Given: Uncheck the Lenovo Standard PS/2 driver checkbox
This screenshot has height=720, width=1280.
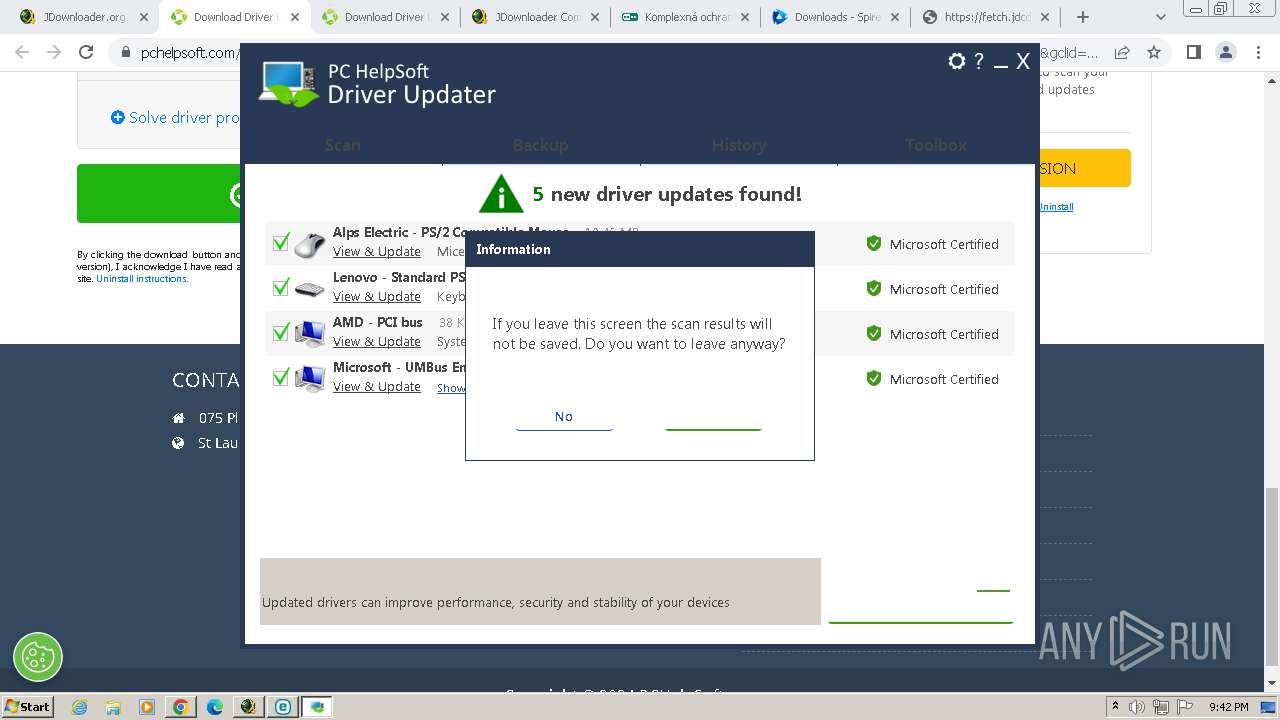Looking at the screenshot, I should point(281,287).
